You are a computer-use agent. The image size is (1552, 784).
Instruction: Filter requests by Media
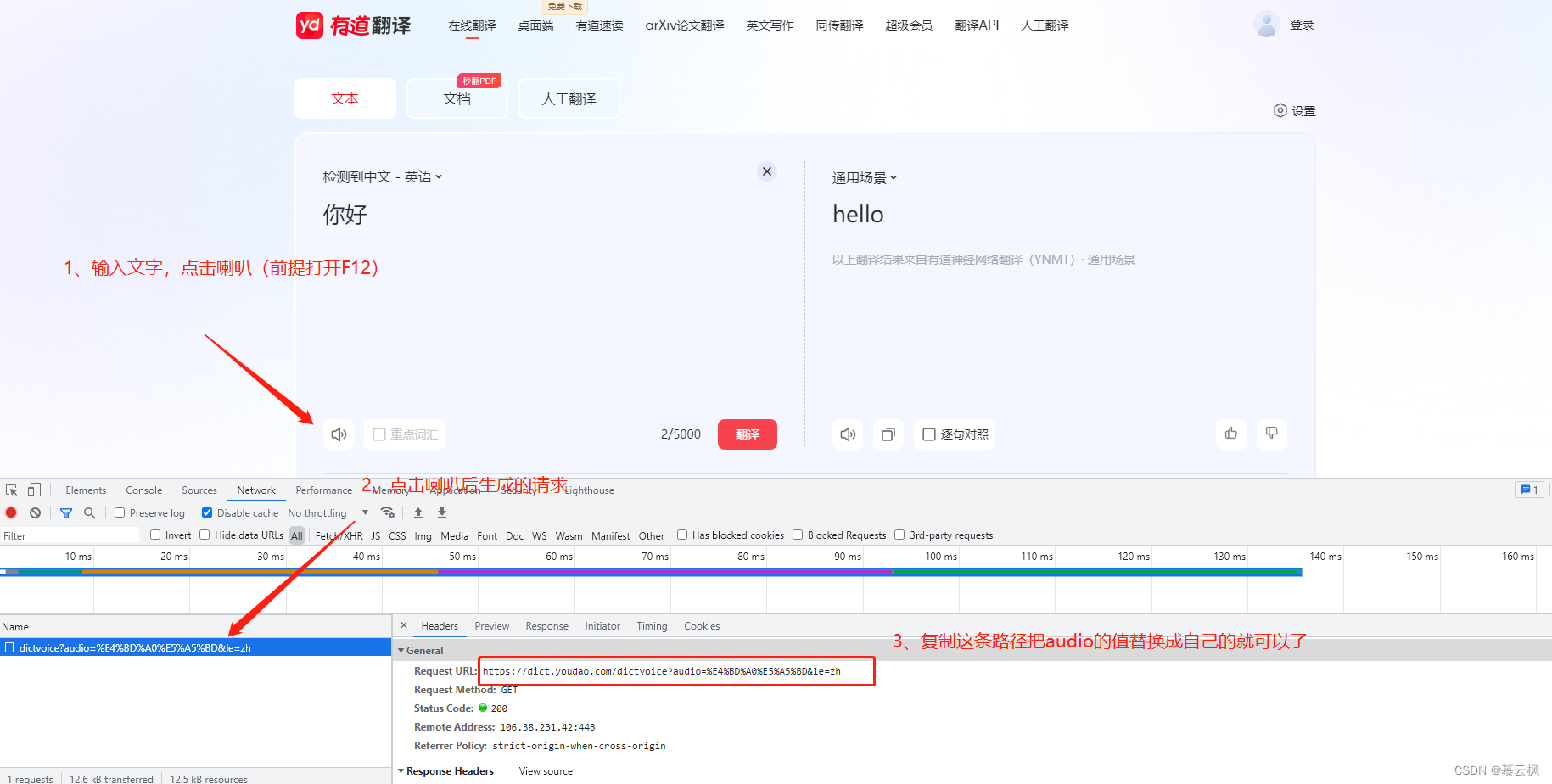click(x=455, y=535)
